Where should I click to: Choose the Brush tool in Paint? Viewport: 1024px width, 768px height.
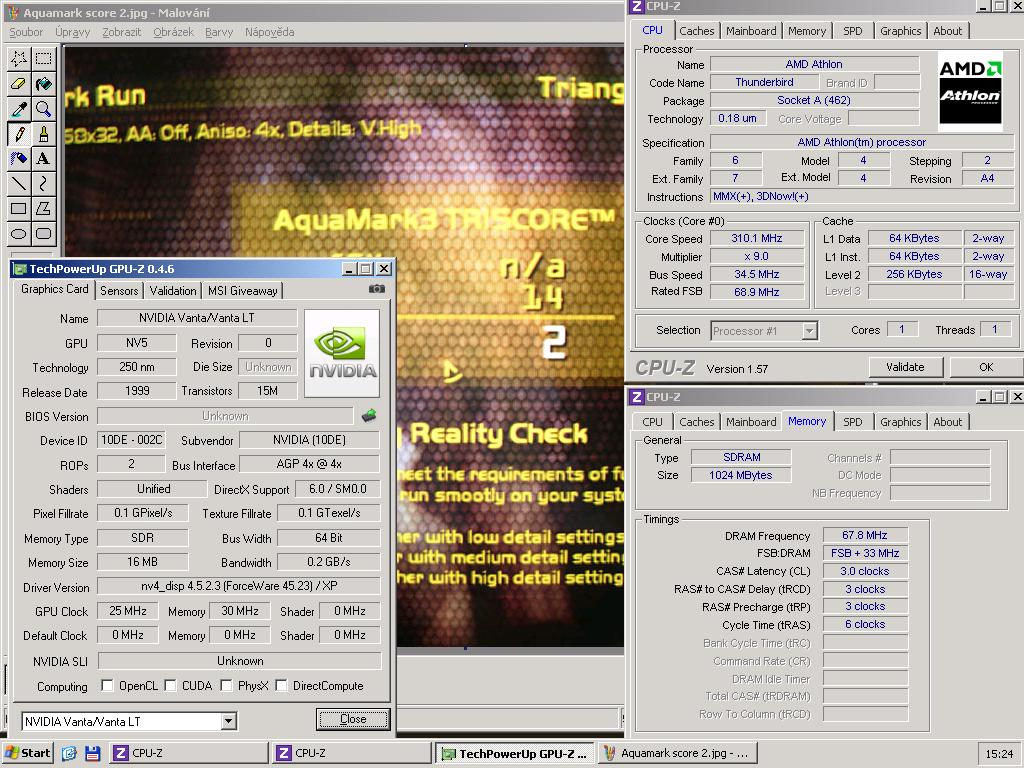pyautogui.click(x=44, y=134)
